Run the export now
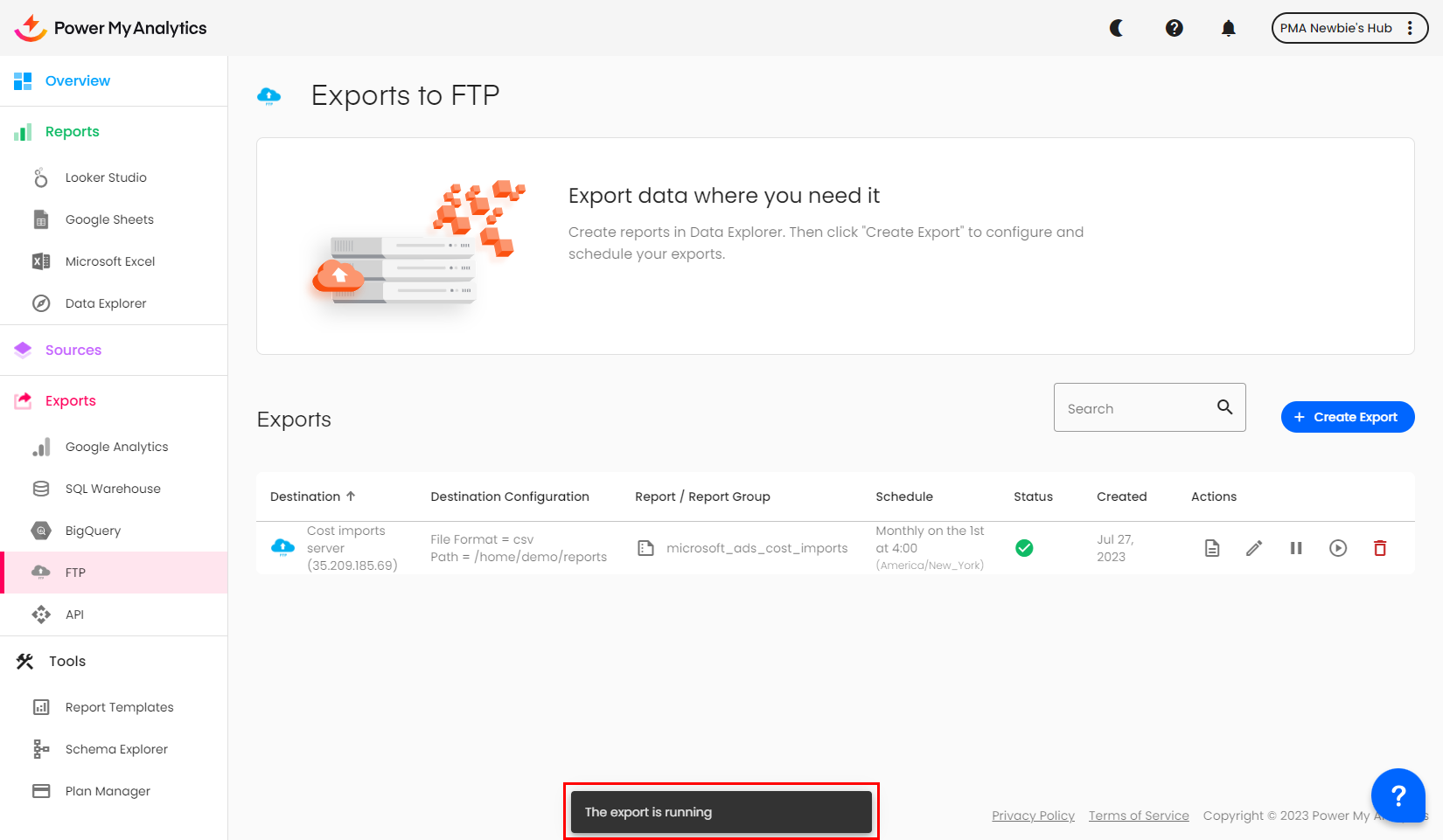Screen dimensions: 1443x840 tap(1337, 548)
